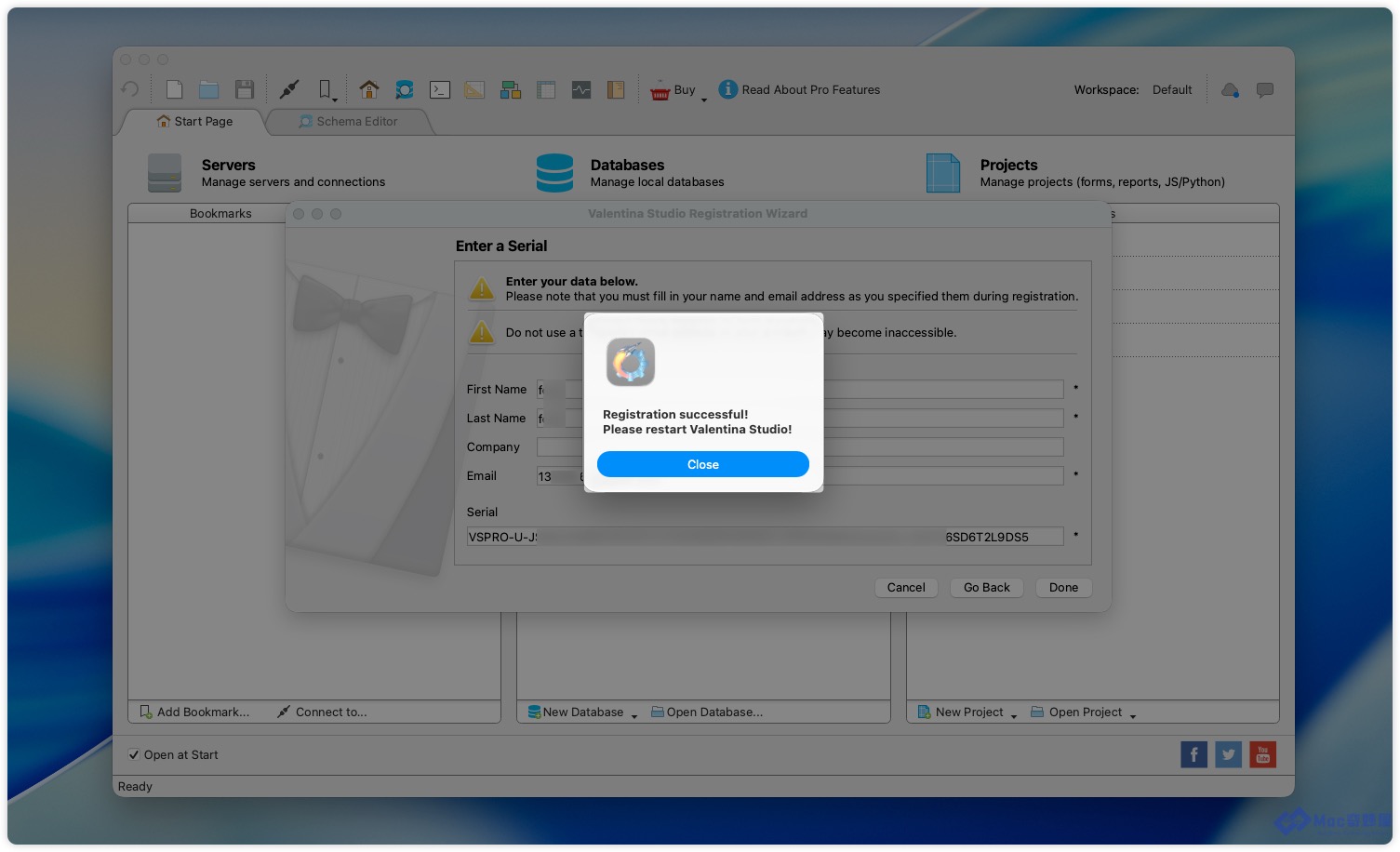1400x852 pixels.
Task: Click Done in the Registration Wizard
Action: click(1064, 588)
